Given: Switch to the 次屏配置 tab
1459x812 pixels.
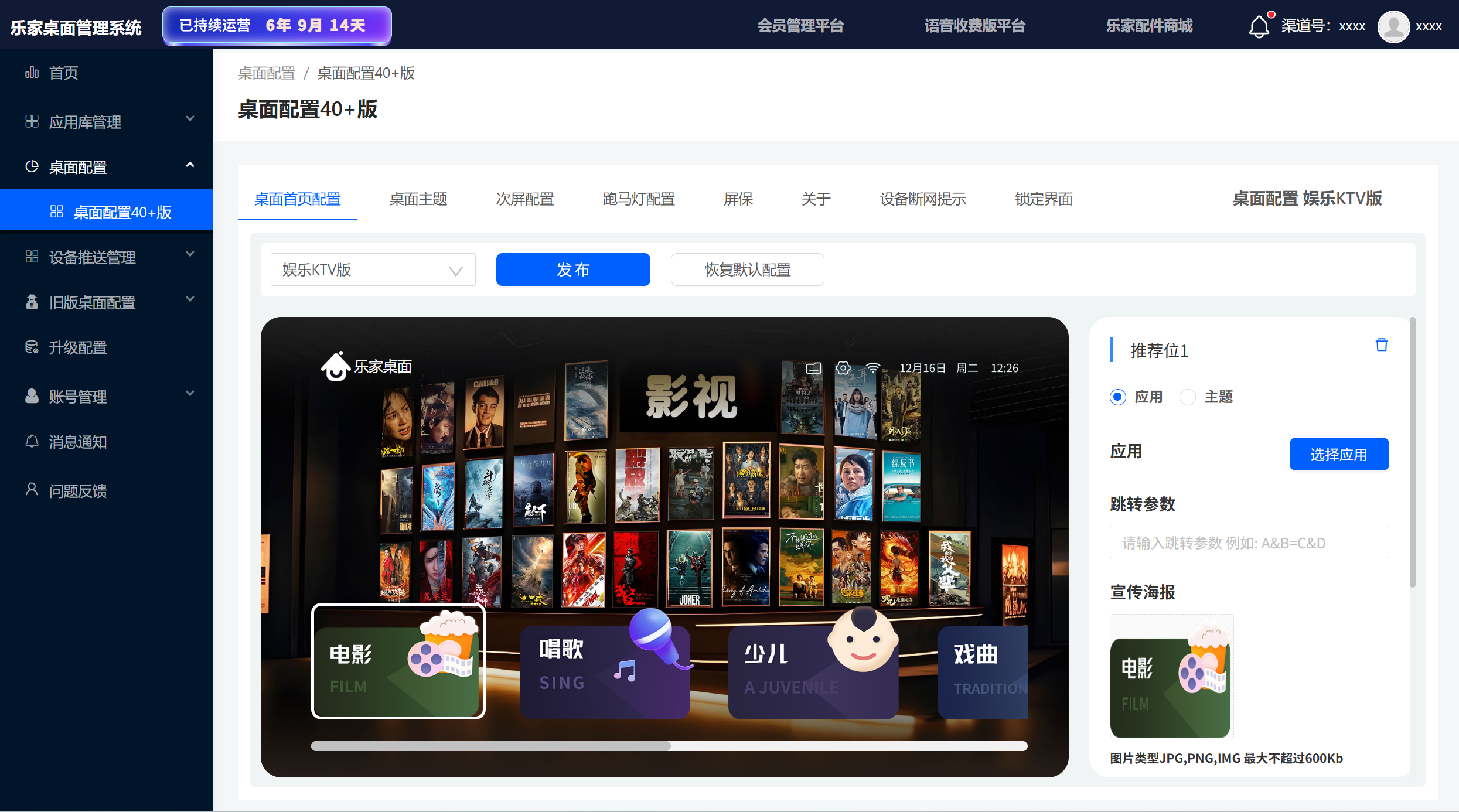Looking at the screenshot, I should click(x=525, y=199).
